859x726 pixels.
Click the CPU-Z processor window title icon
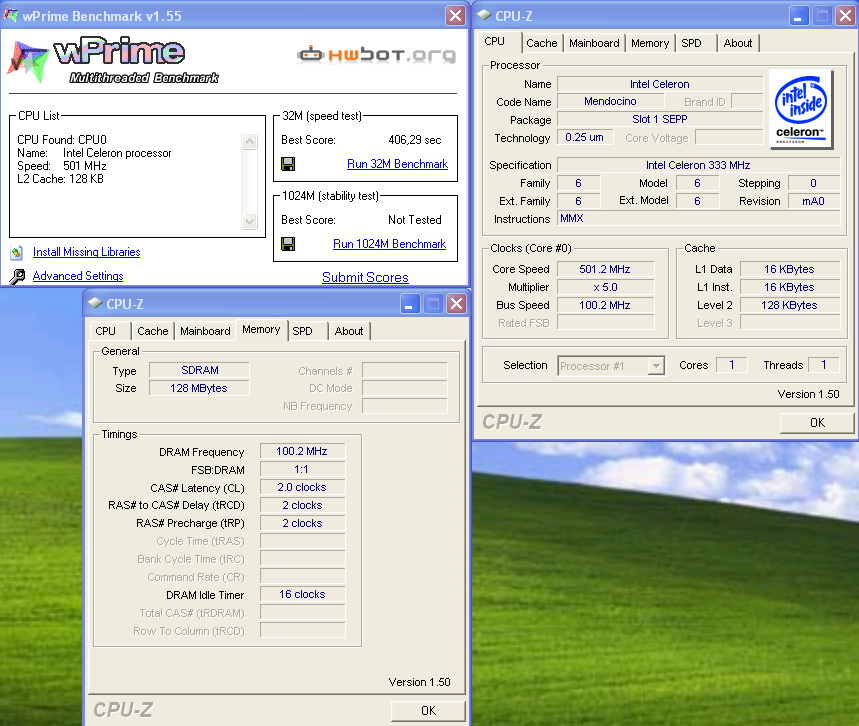click(x=484, y=15)
